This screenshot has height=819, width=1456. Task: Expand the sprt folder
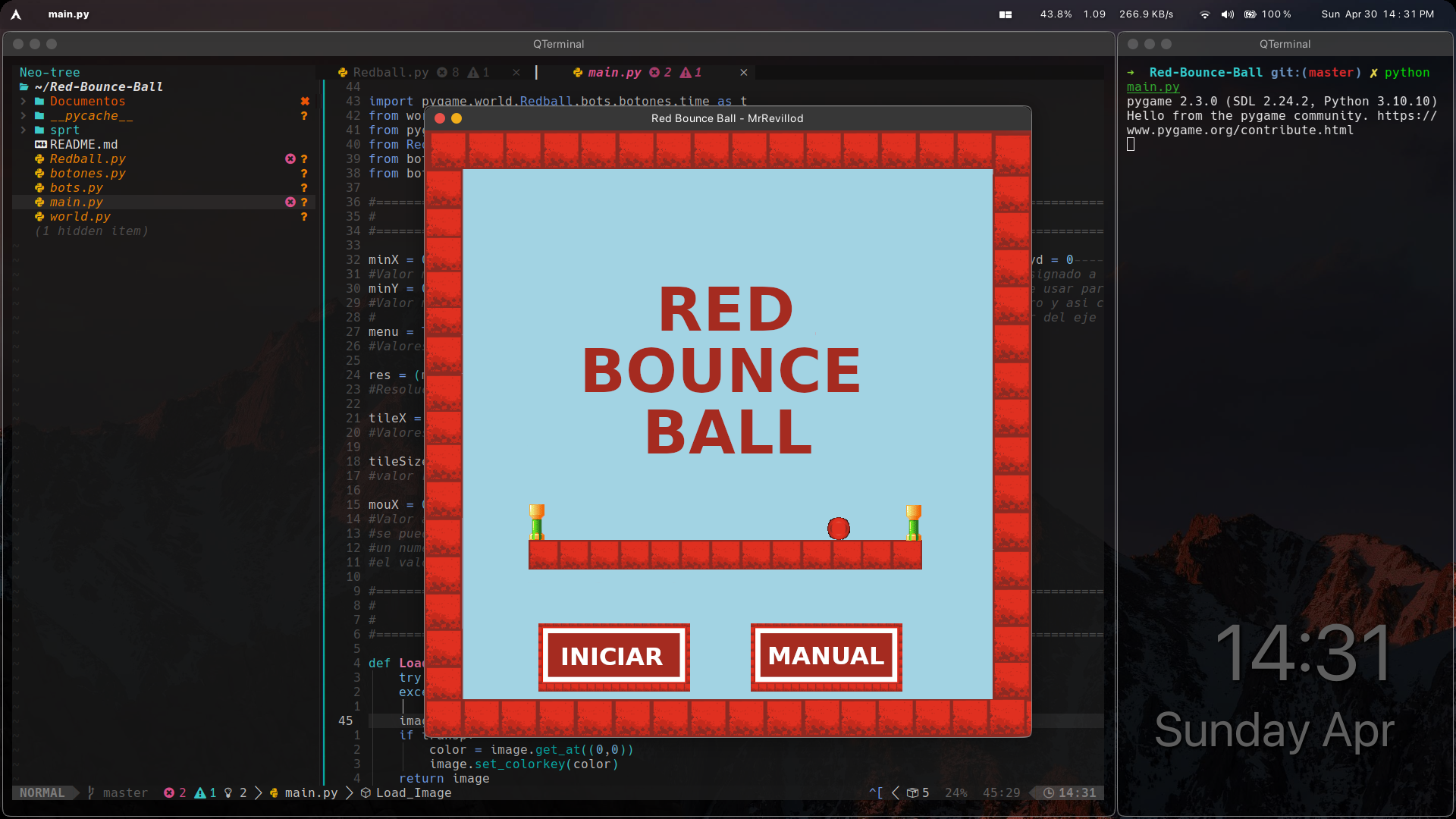[64, 130]
